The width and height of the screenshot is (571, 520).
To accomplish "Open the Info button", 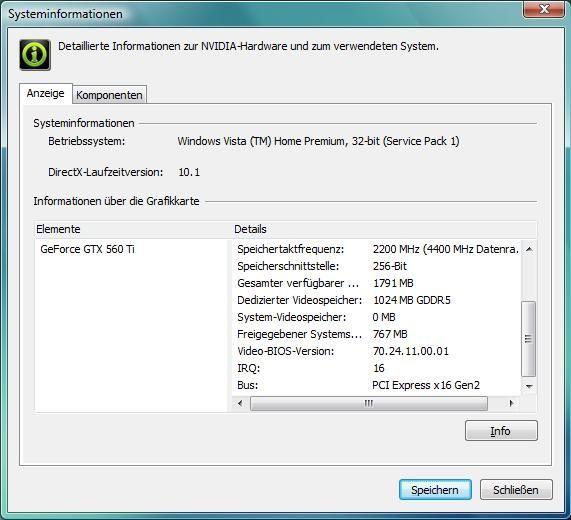I will pyautogui.click(x=501, y=431).
